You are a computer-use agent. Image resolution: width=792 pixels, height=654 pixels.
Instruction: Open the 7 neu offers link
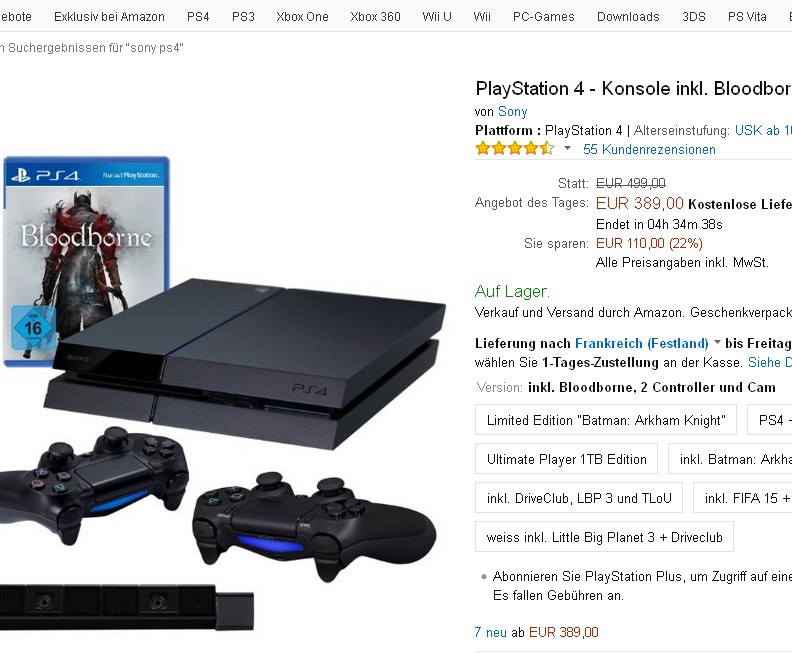coord(490,632)
